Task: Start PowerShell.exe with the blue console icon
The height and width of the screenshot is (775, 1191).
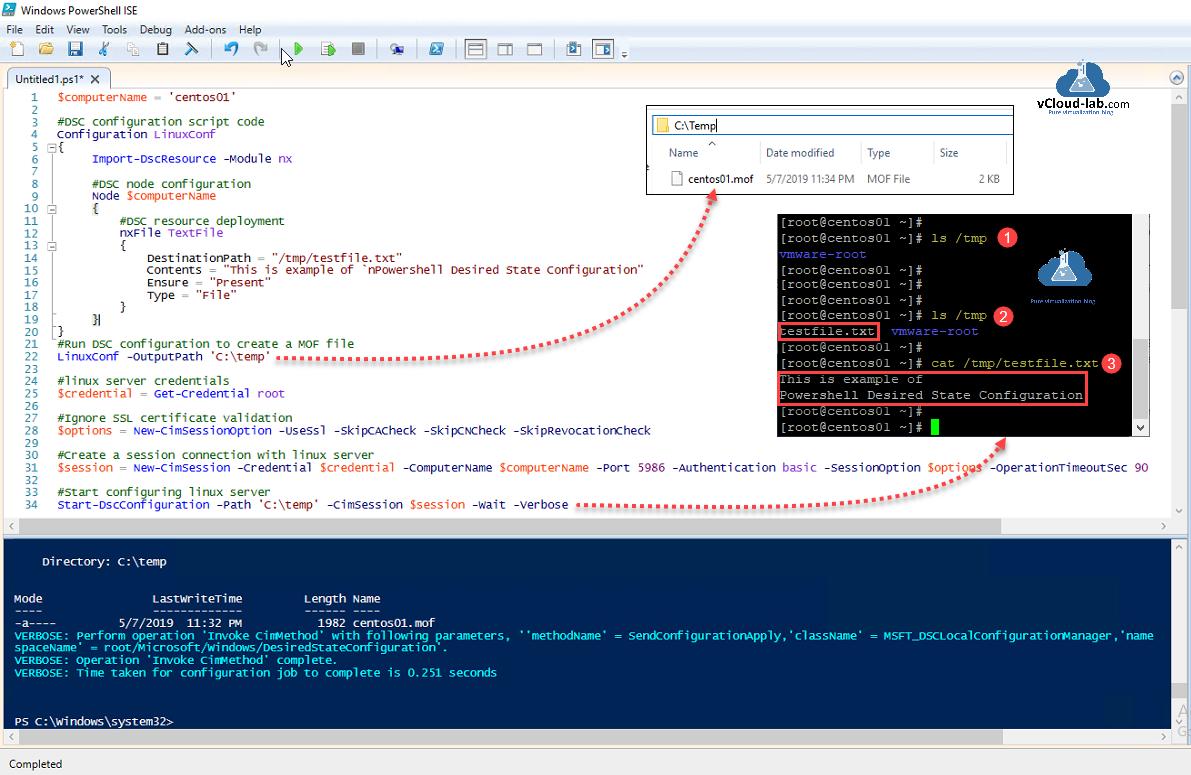Action: click(436, 49)
